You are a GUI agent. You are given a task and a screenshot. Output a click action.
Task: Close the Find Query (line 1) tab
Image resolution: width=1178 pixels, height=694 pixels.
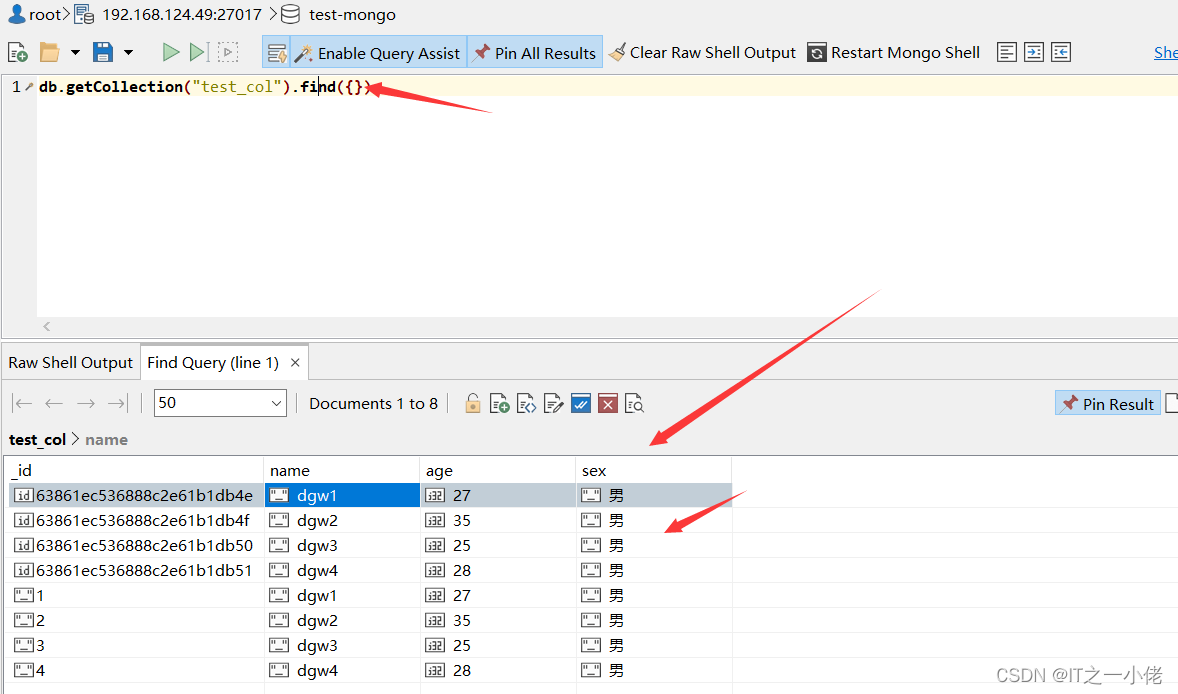click(295, 363)
